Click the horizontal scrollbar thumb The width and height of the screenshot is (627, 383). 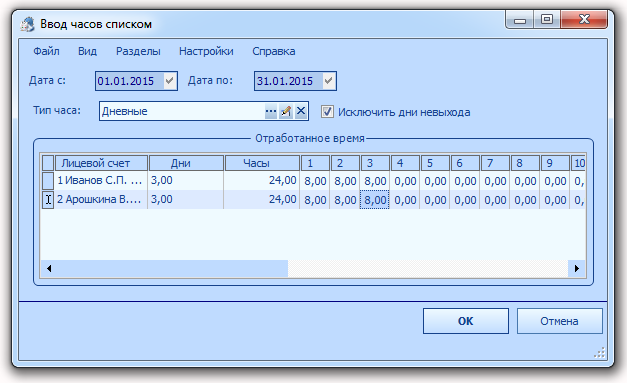point(172,268)
